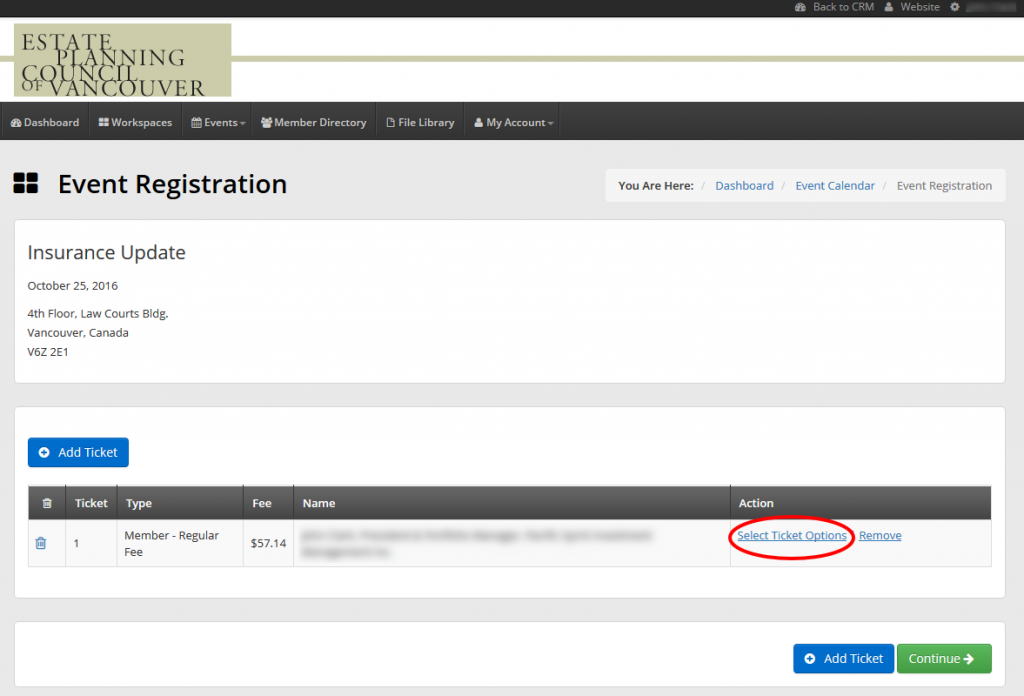
Task: Click the Insurance Update event title
Action: 106,253
